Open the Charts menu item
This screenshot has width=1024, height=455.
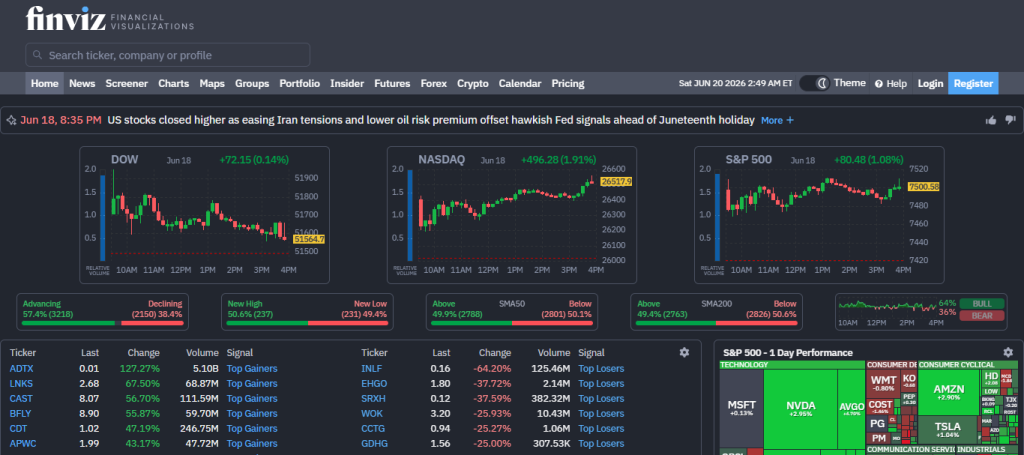tap(174, 84)
